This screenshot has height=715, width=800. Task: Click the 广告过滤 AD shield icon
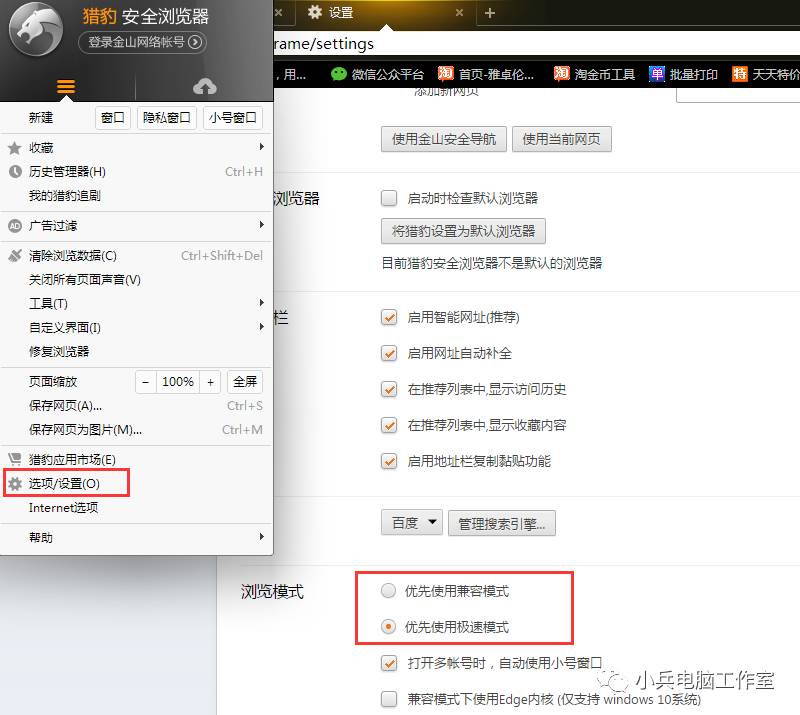[x=14, y=225]
